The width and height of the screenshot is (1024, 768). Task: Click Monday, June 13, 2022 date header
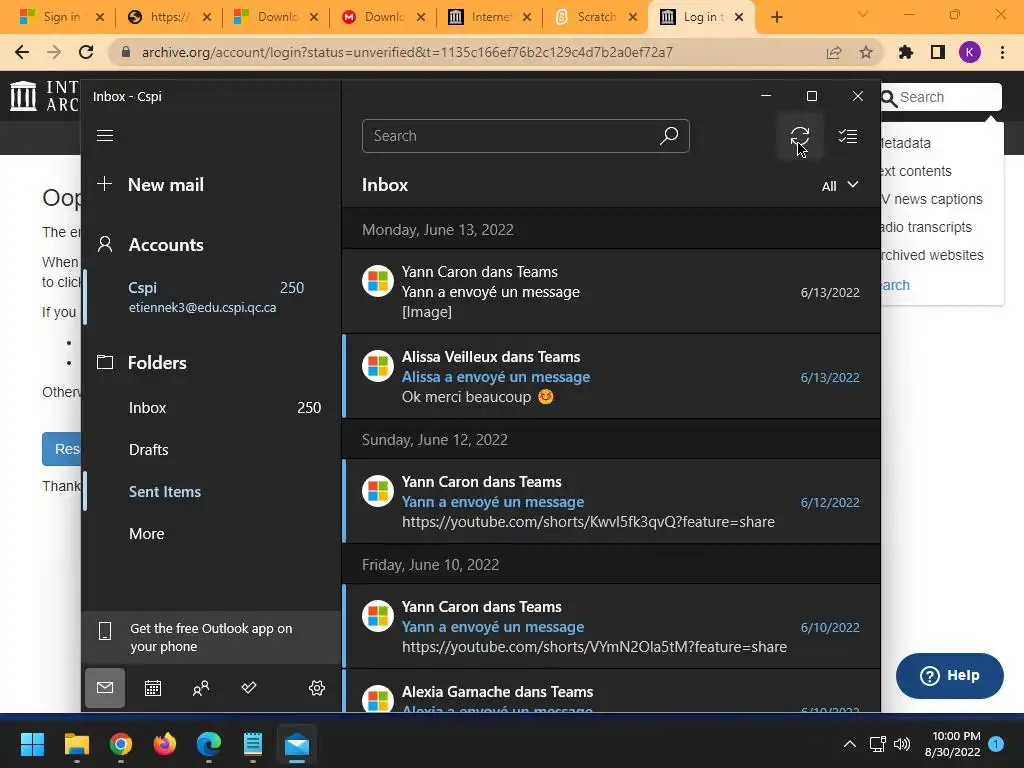pyautogui.click(x=438, y=230)
